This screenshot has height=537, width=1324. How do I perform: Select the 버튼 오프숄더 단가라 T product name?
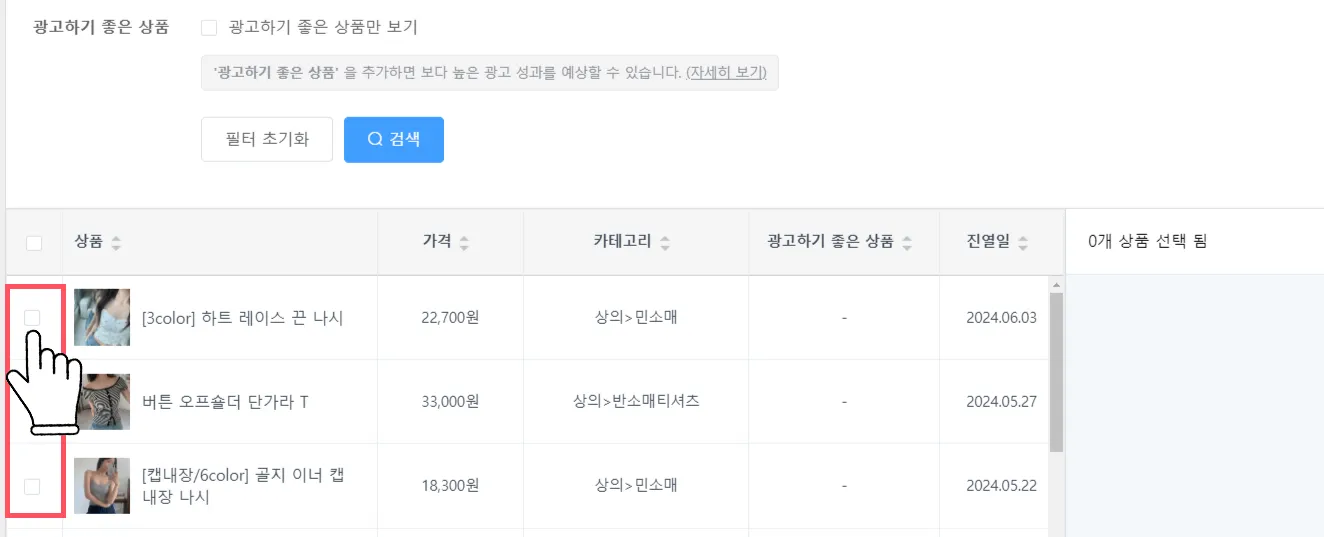tap(226, 402)
